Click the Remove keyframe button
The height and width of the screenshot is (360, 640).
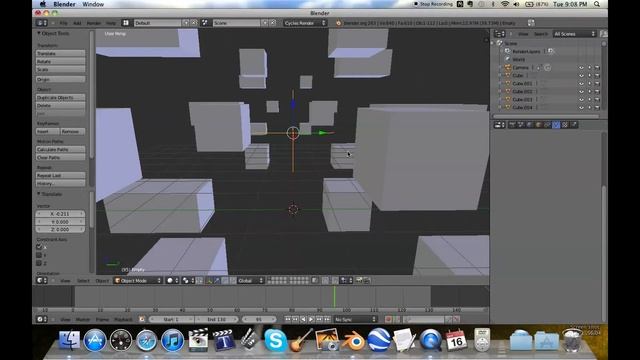pos(73,131)
